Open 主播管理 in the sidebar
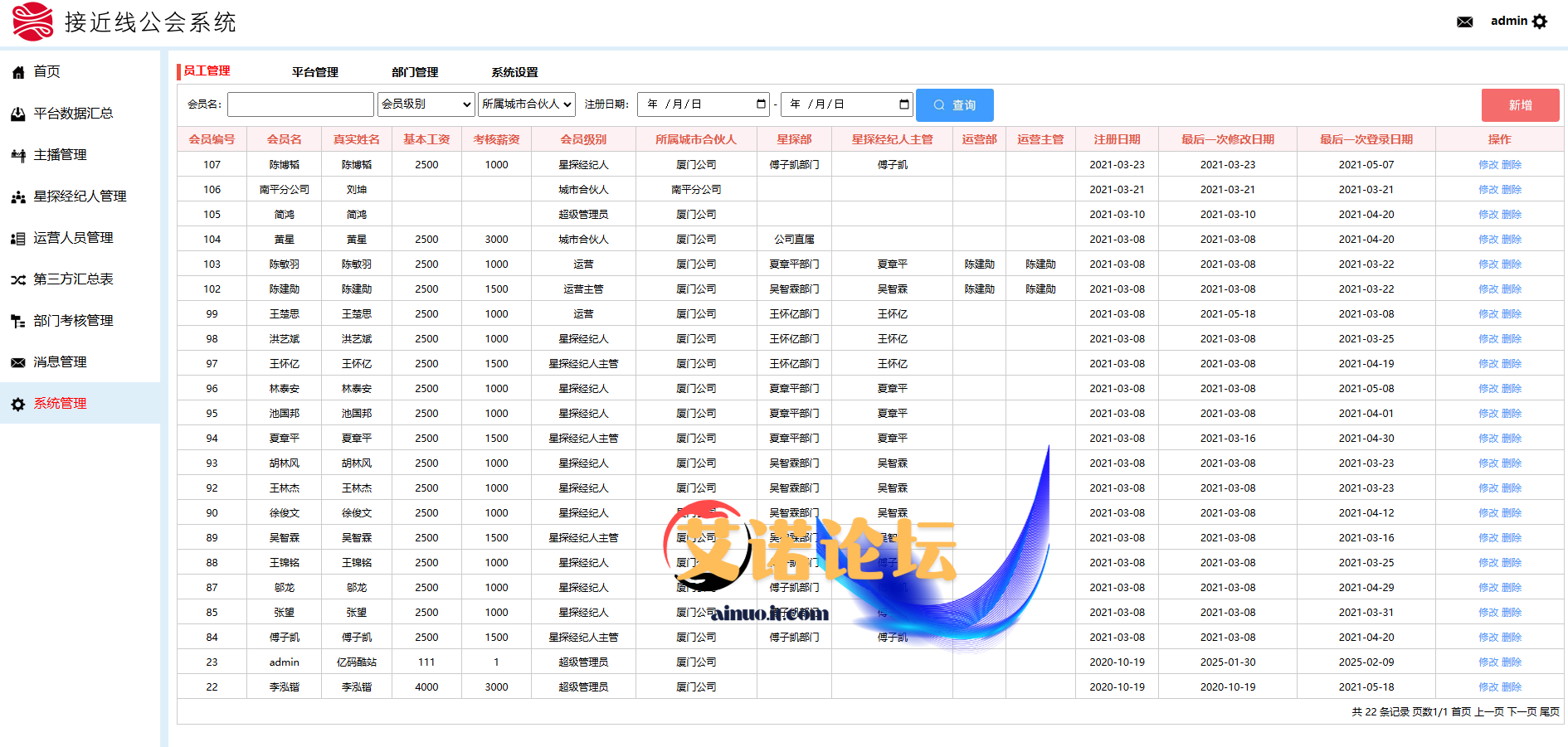1568x747 pixels. coord(60,154)
